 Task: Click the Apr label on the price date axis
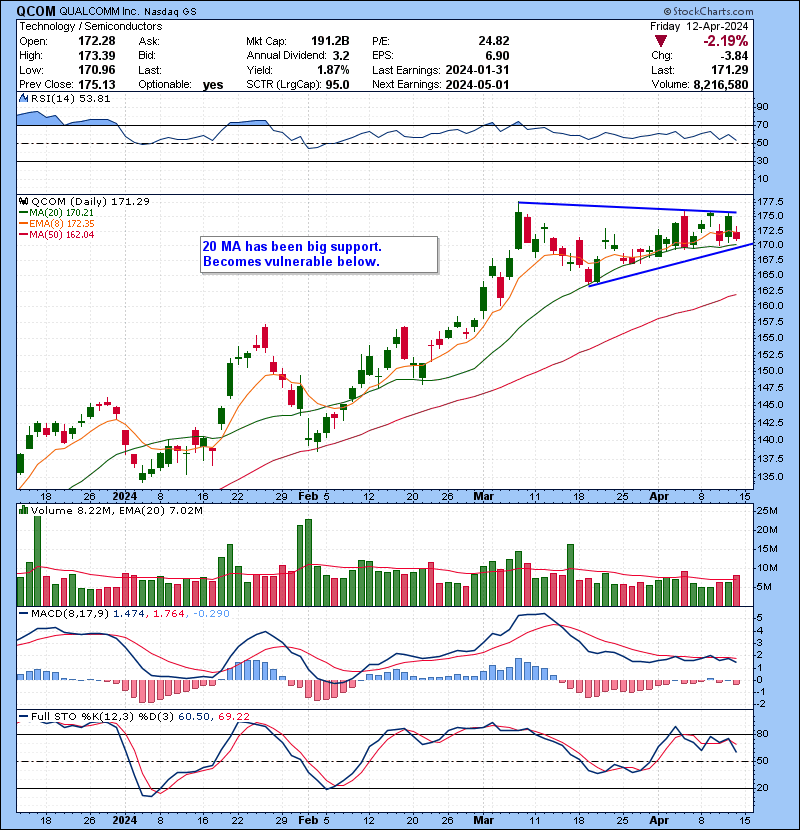(x=659, y=496)
